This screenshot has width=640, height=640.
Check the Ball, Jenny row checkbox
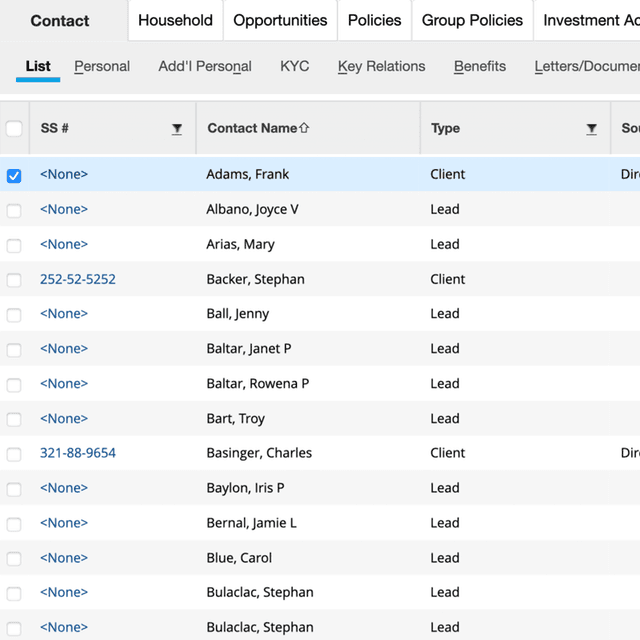tap(14, 315)
